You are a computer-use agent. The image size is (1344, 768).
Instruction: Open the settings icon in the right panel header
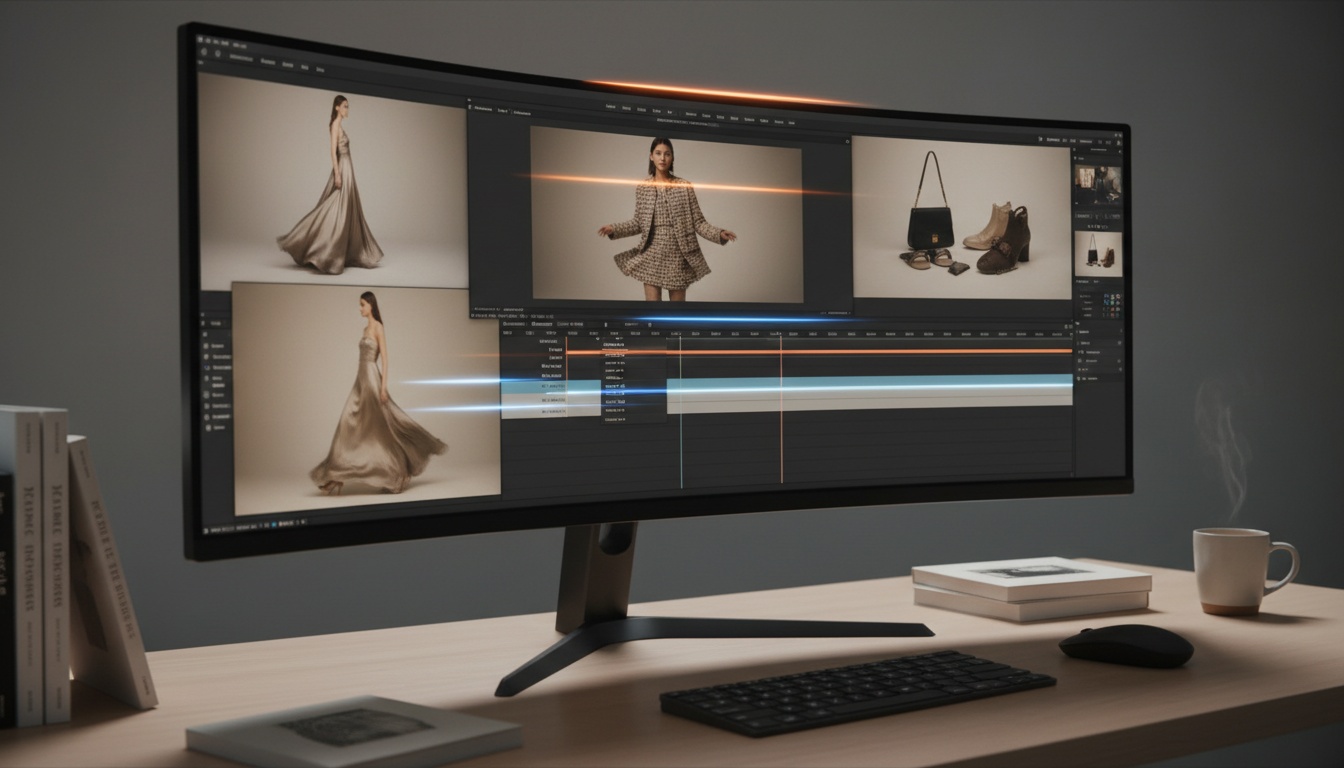(1120, 140)
